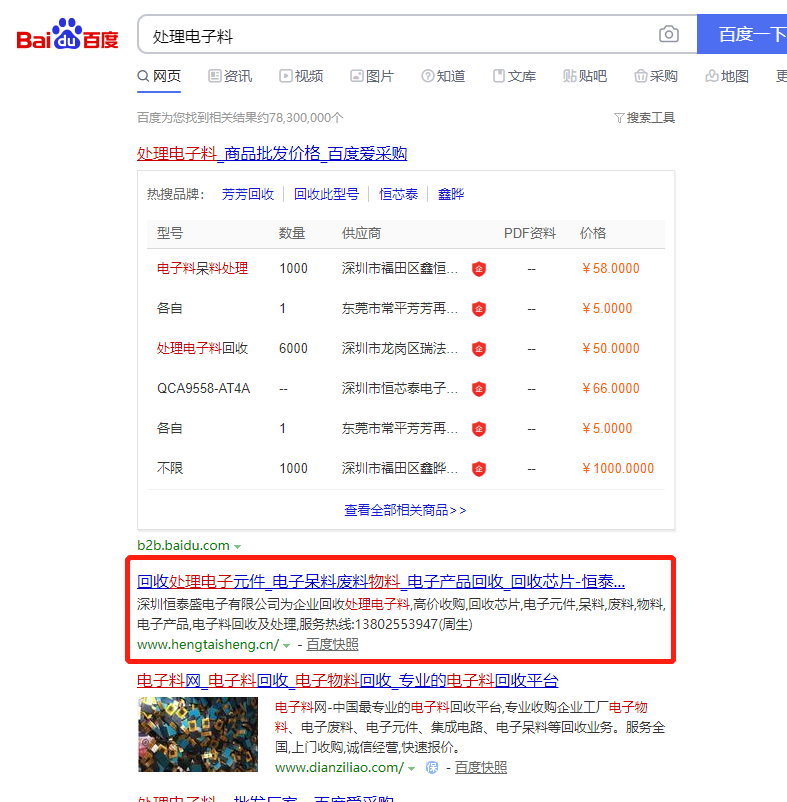Click price ¥50.0000
Image resolution: width=787 pixels, height=802 pixels.
point(611,348)
